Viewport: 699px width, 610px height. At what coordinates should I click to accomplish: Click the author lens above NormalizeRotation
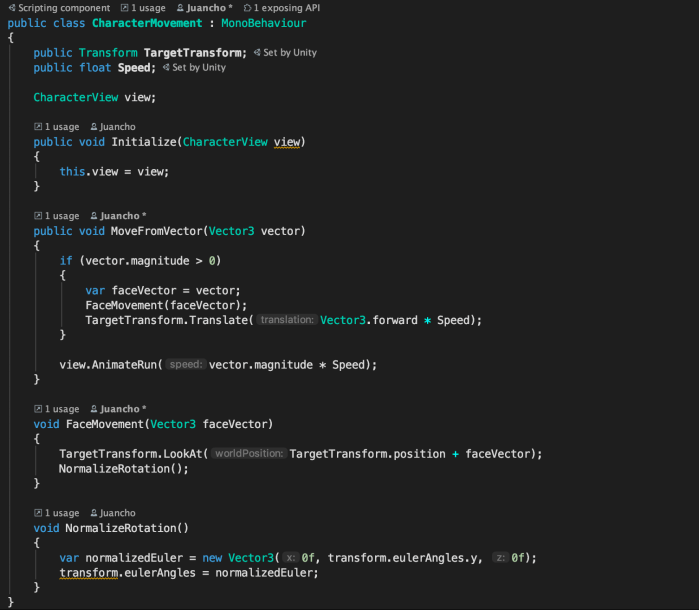[x=112, y=513]
